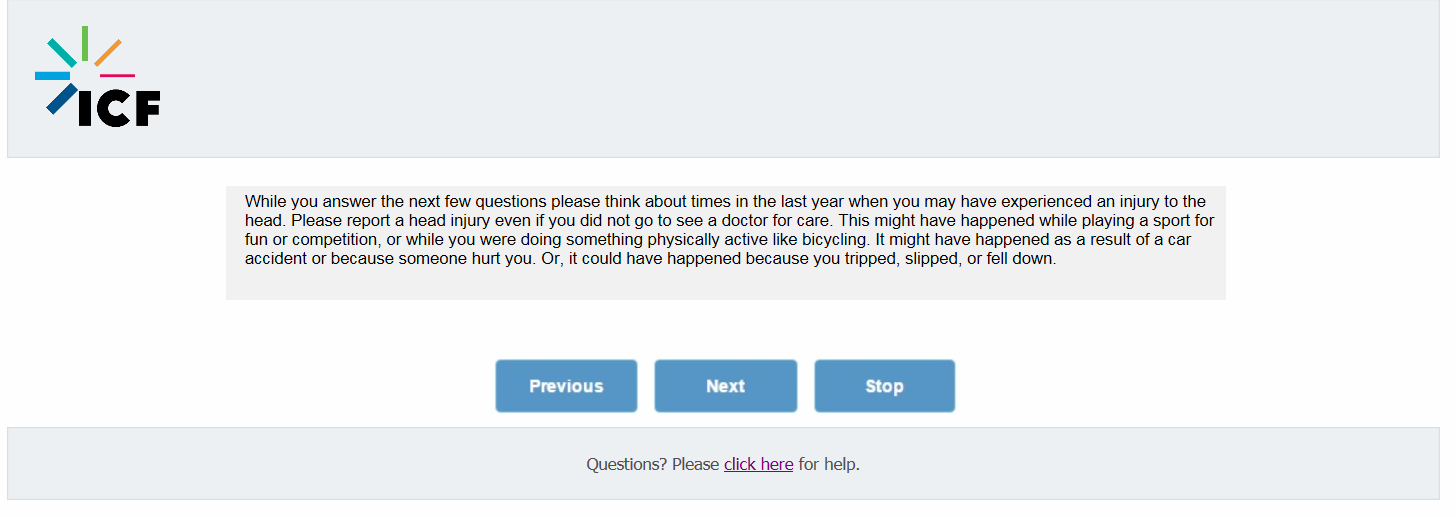Click the orange ray in the logo

108,52
